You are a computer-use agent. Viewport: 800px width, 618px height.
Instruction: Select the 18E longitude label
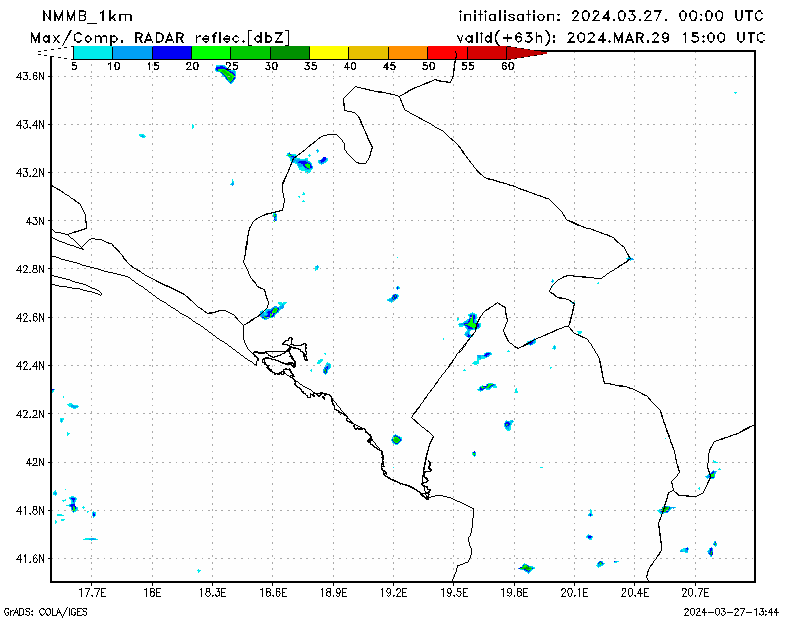(x=152, y=593)
